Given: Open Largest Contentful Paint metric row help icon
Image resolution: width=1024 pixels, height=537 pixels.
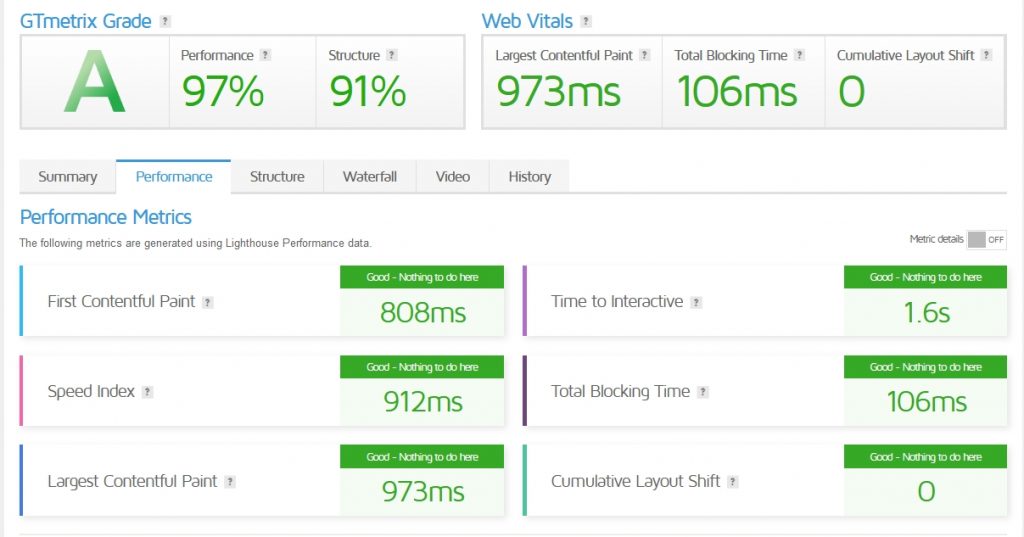Looking at the screenshot, I should [230, 482].
